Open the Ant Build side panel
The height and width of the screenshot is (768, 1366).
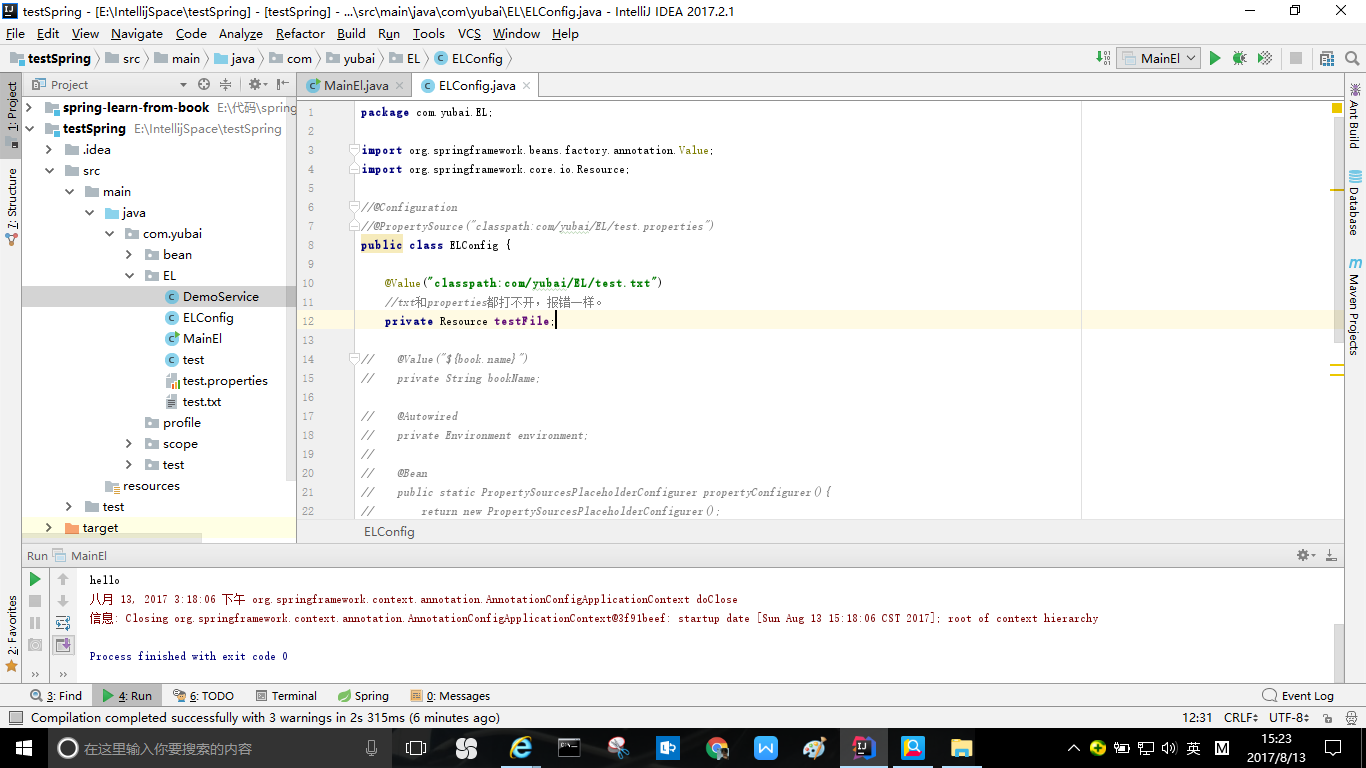click(x=1355, y=116)
